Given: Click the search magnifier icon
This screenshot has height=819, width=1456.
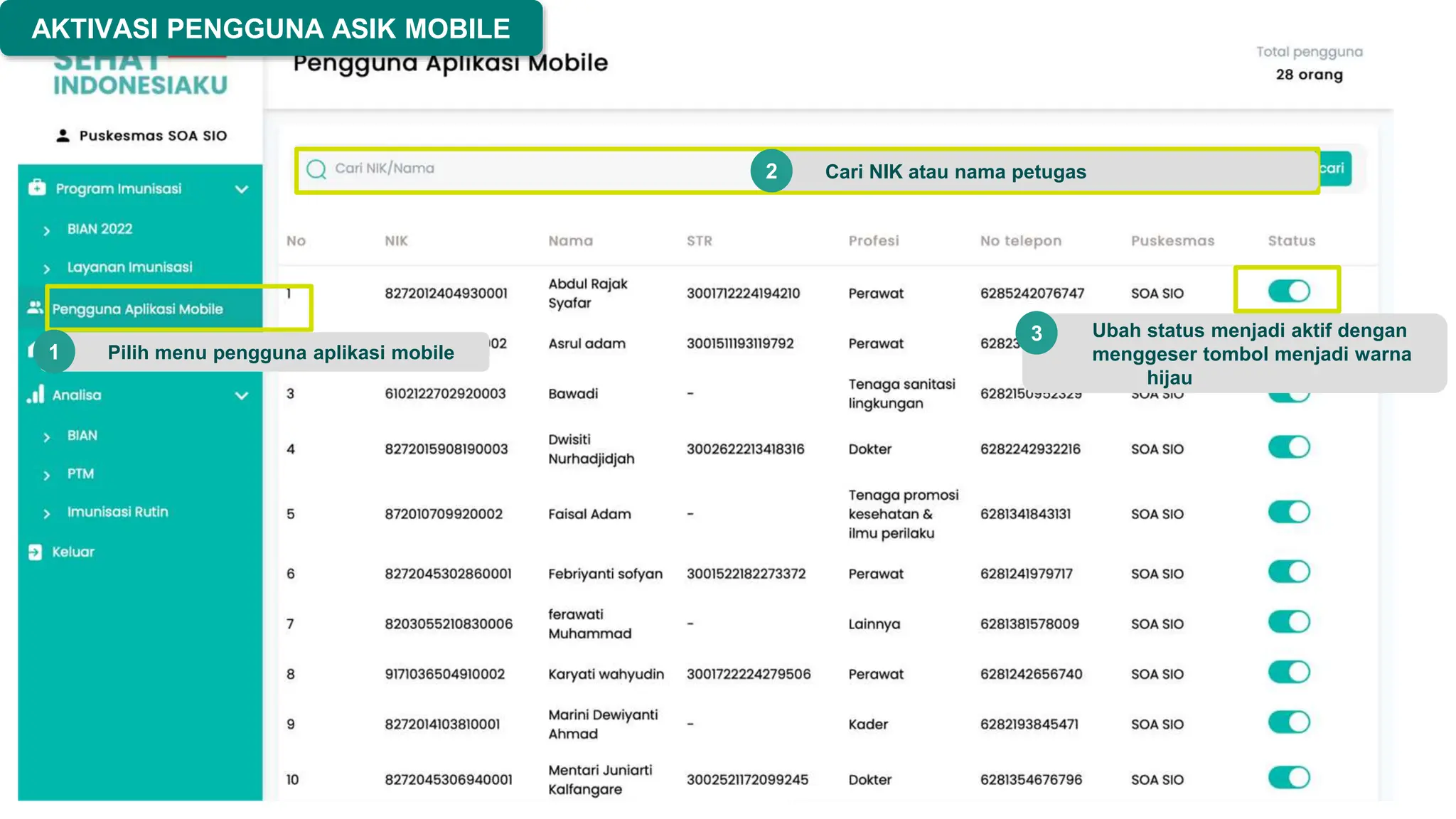Looking at the screenshot, I should pyautogui.click(x=316, y=169).
